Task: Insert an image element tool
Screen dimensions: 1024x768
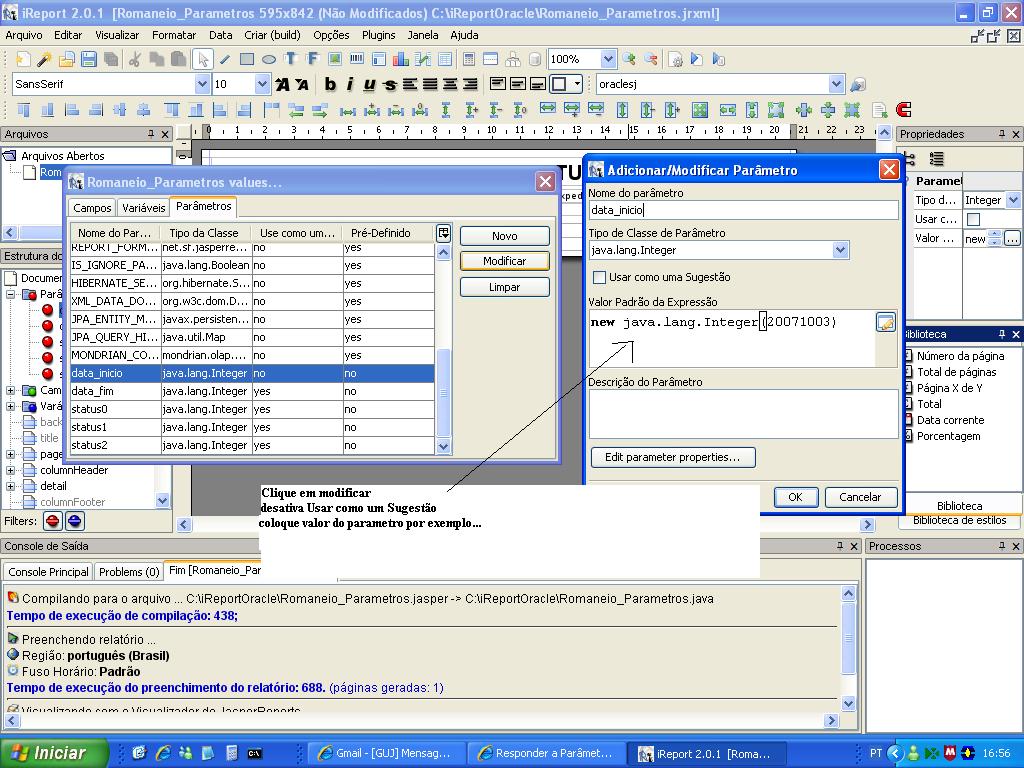Action: 334,59
